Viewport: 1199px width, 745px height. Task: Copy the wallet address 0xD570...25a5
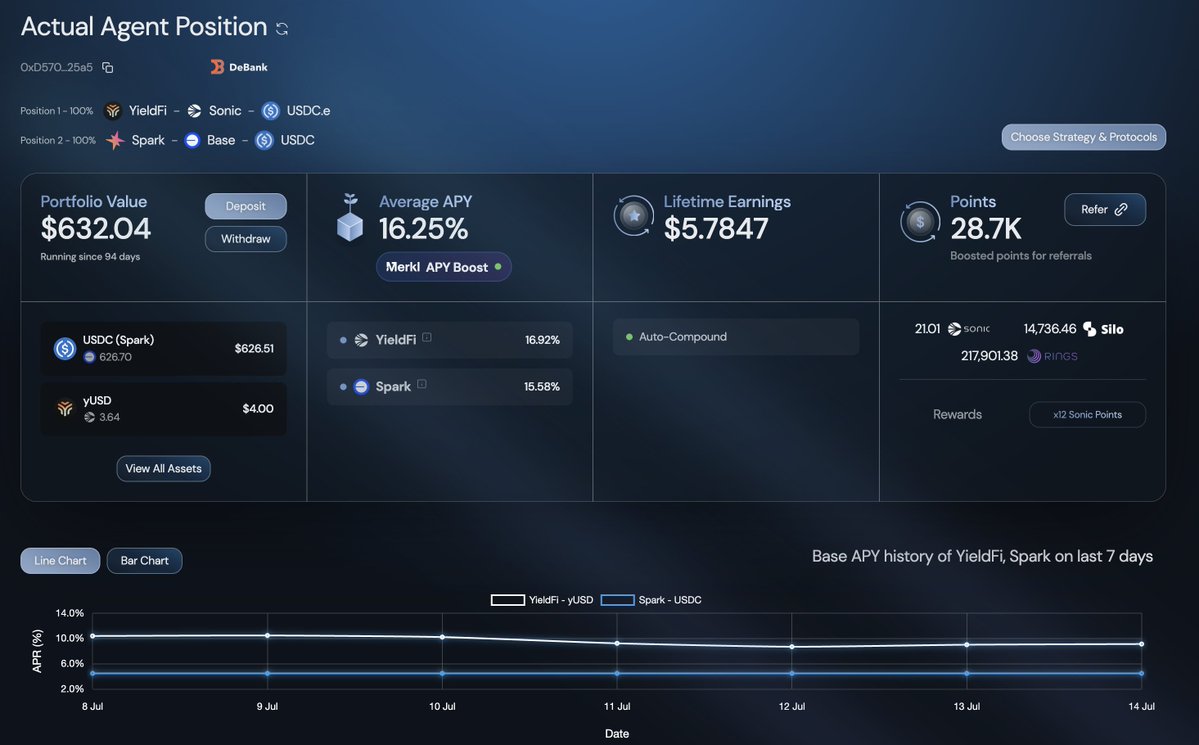[108, 67]
